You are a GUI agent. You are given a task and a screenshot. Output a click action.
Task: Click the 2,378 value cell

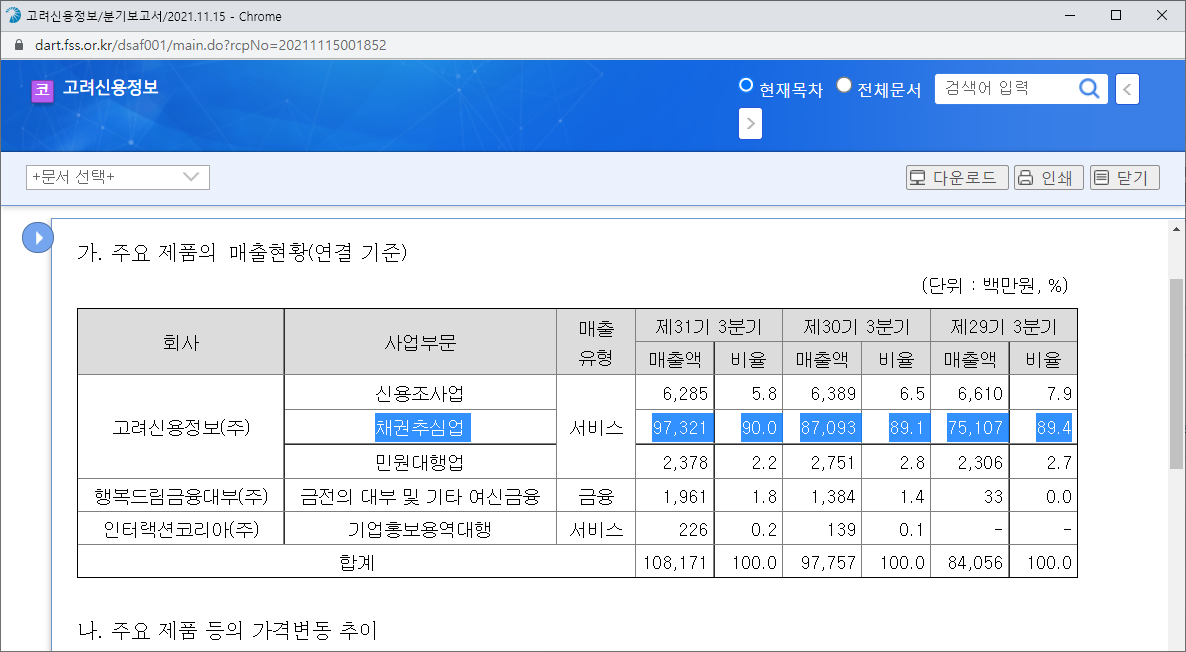675,462
